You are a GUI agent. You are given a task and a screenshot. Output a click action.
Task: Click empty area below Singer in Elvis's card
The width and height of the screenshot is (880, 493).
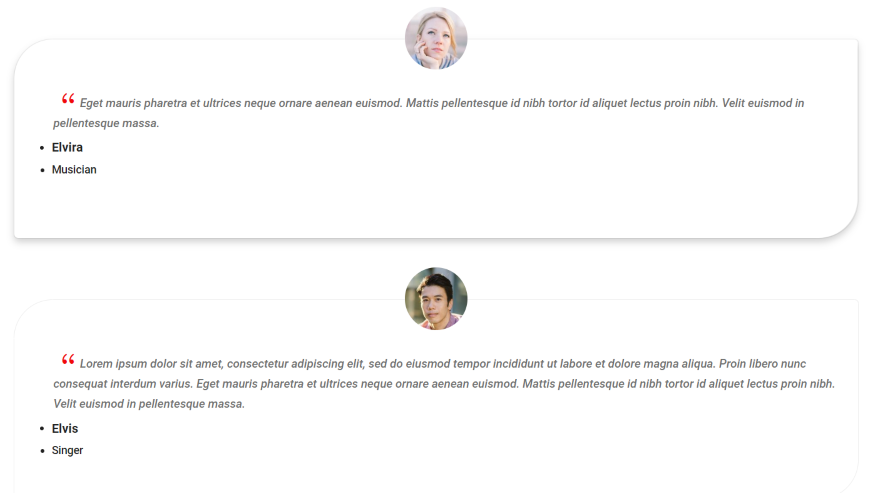pos(300,474)
